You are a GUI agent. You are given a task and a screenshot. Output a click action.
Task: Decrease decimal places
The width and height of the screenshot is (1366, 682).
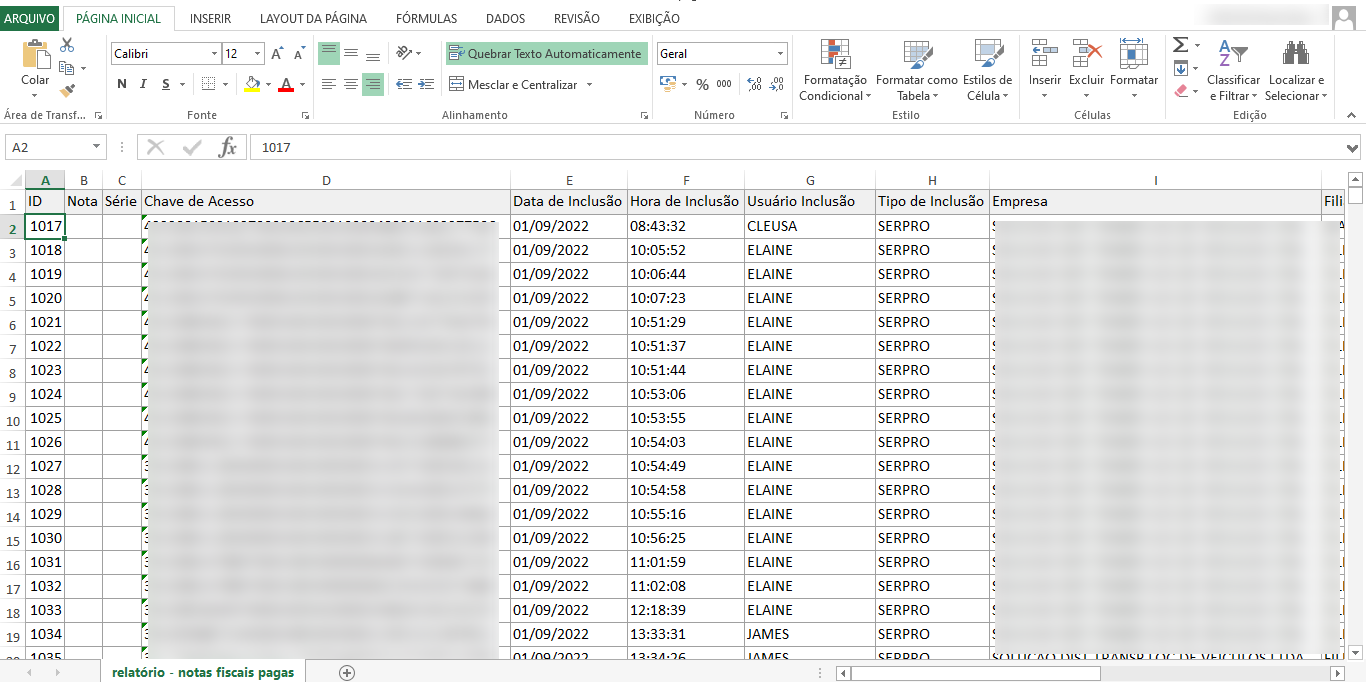click(776, 85)
